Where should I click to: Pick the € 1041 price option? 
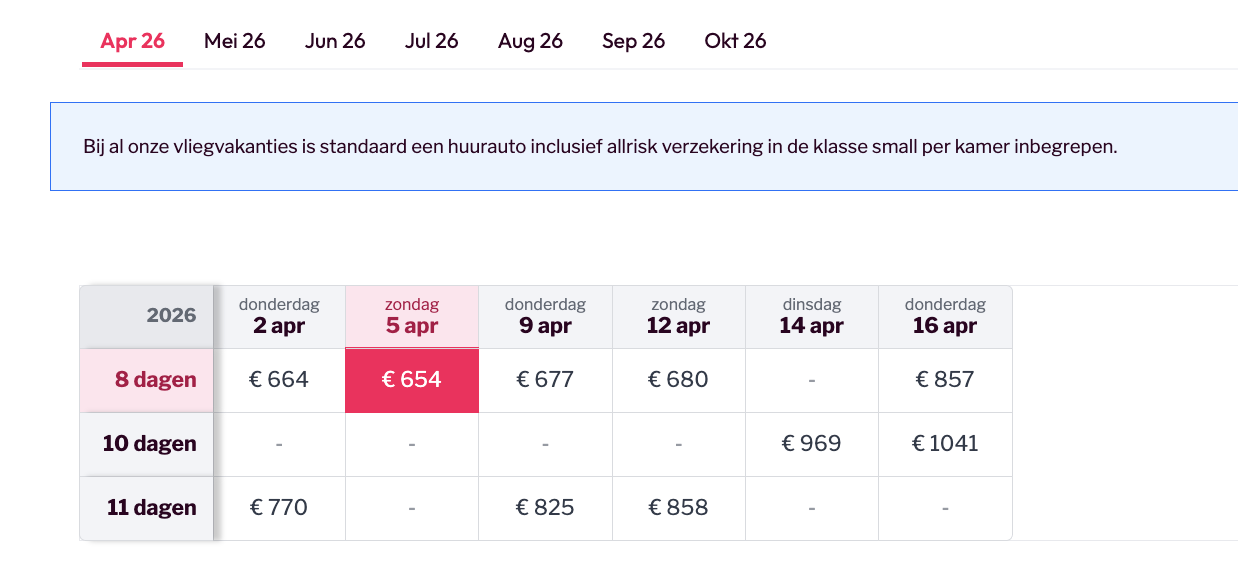click(x=945, y=444)
